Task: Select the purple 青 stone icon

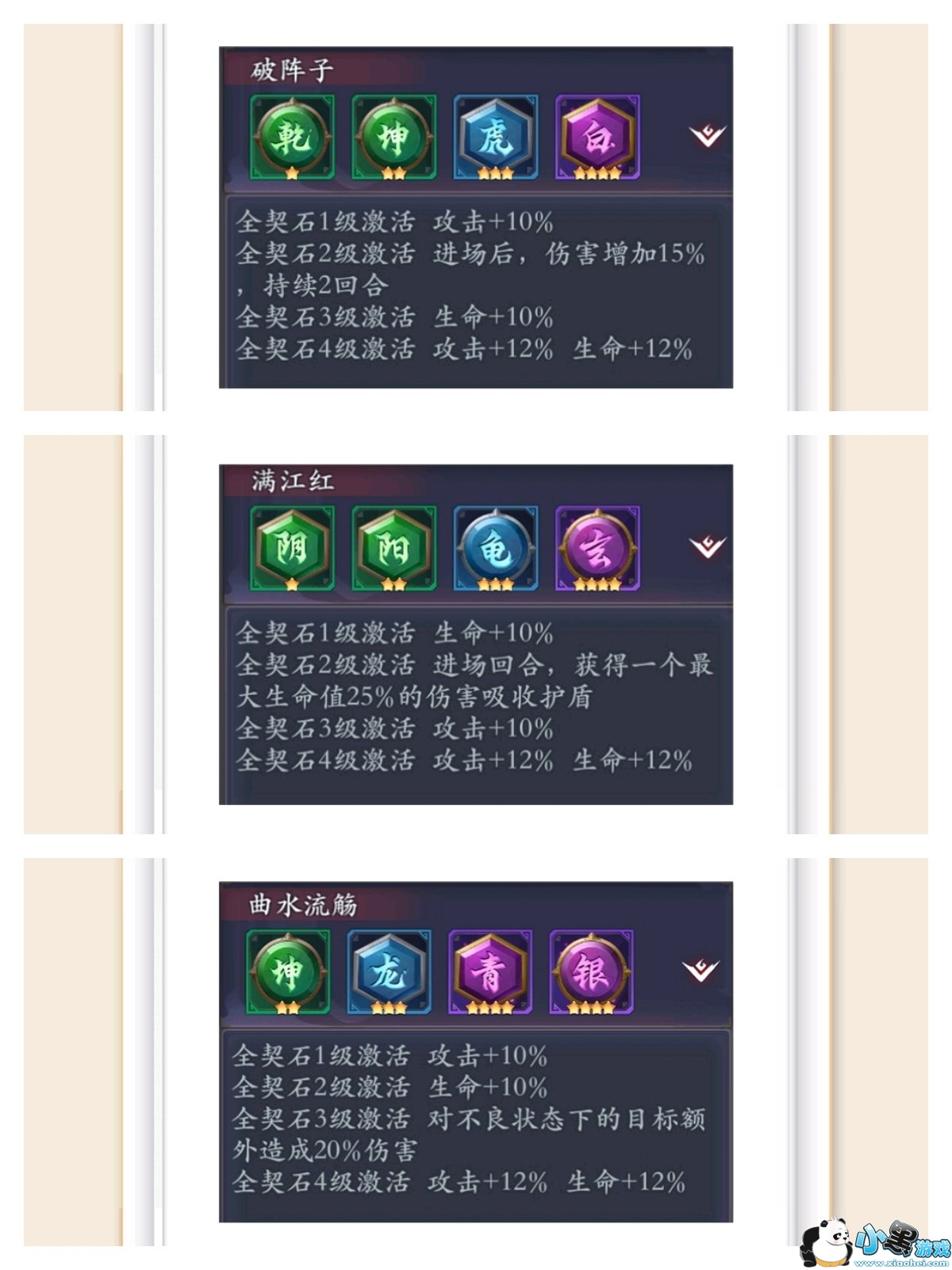Action: click(489, 972)
